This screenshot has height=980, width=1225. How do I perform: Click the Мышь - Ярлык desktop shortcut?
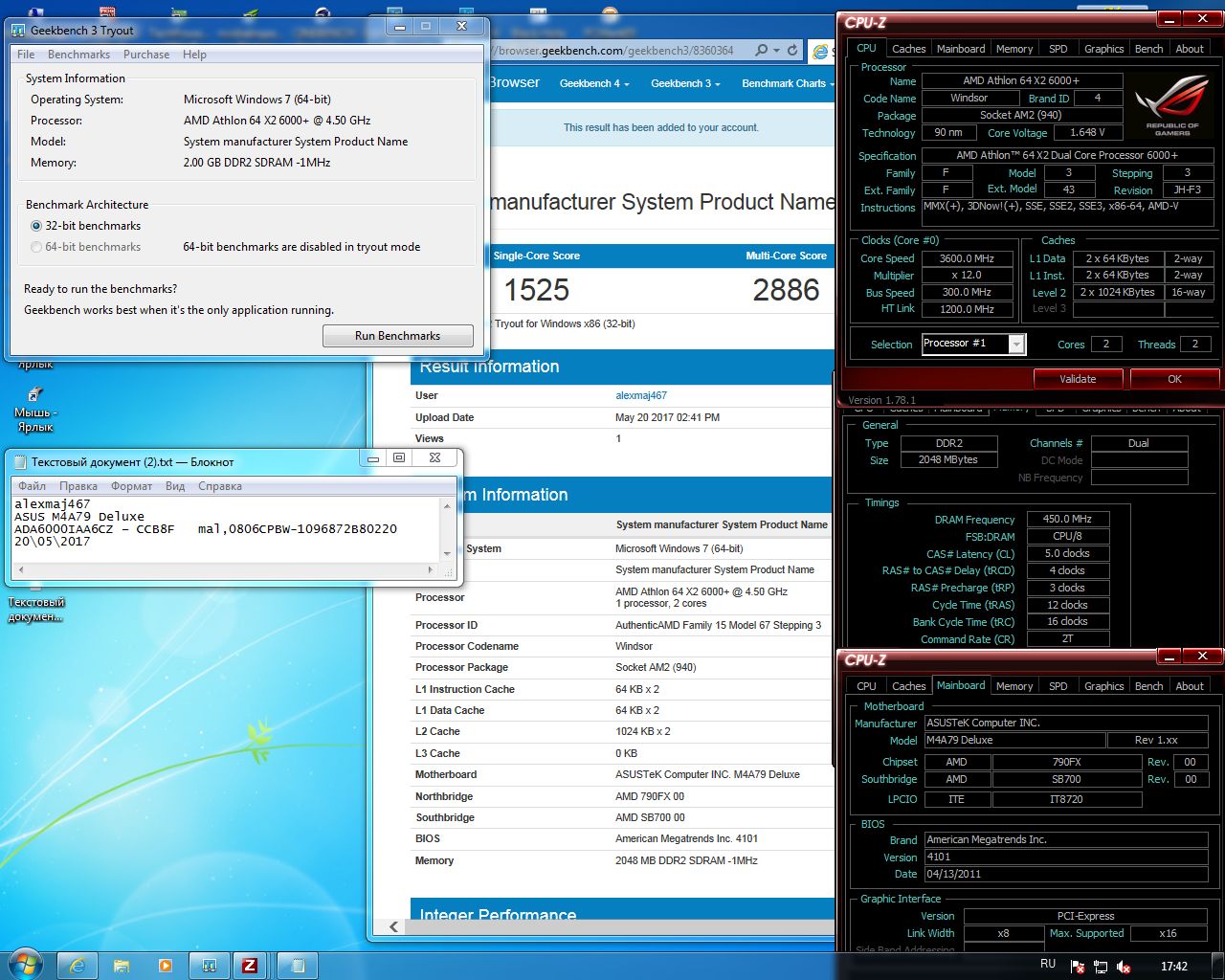click(x=34, y=409)
